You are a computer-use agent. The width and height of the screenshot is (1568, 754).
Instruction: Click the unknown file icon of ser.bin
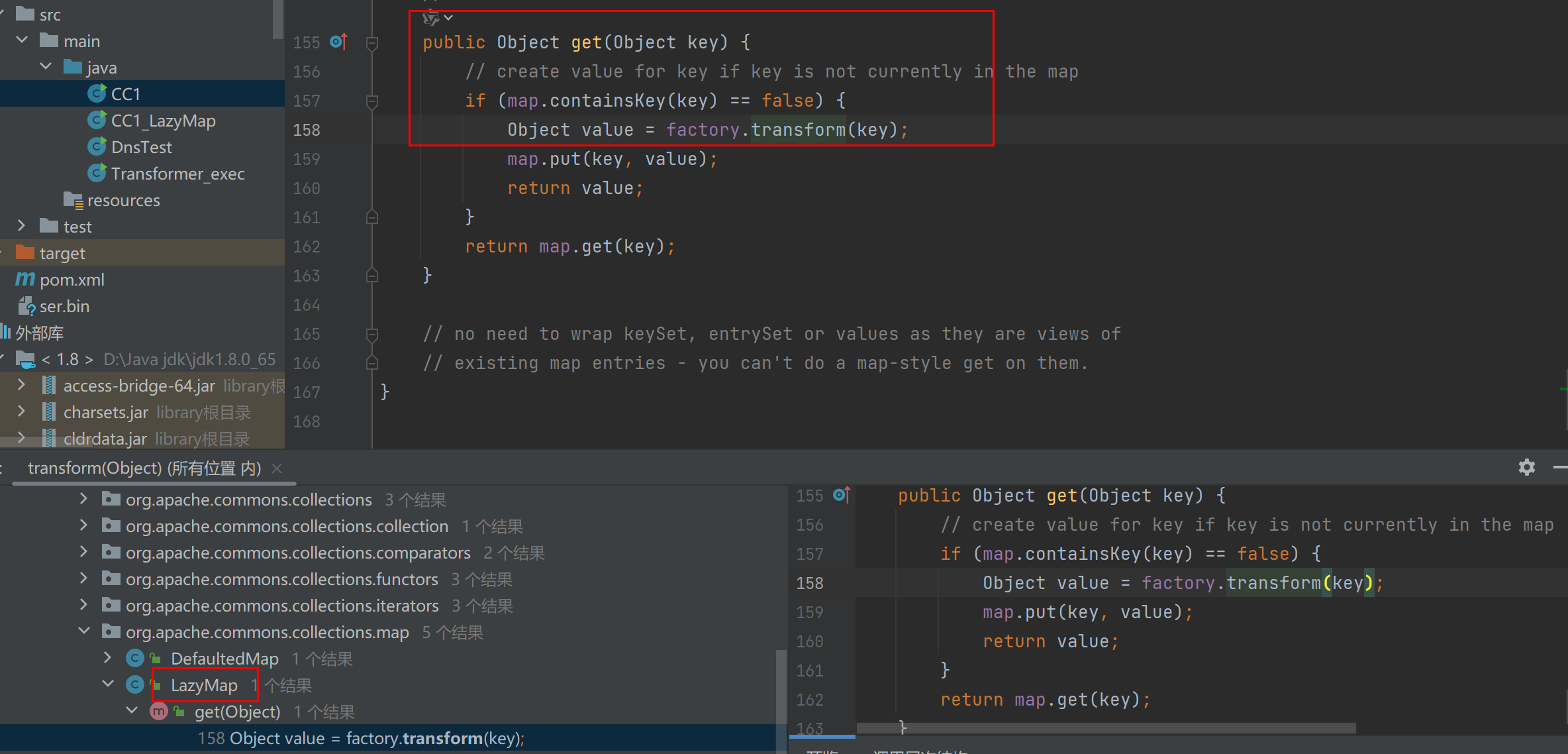pos(26,306)
